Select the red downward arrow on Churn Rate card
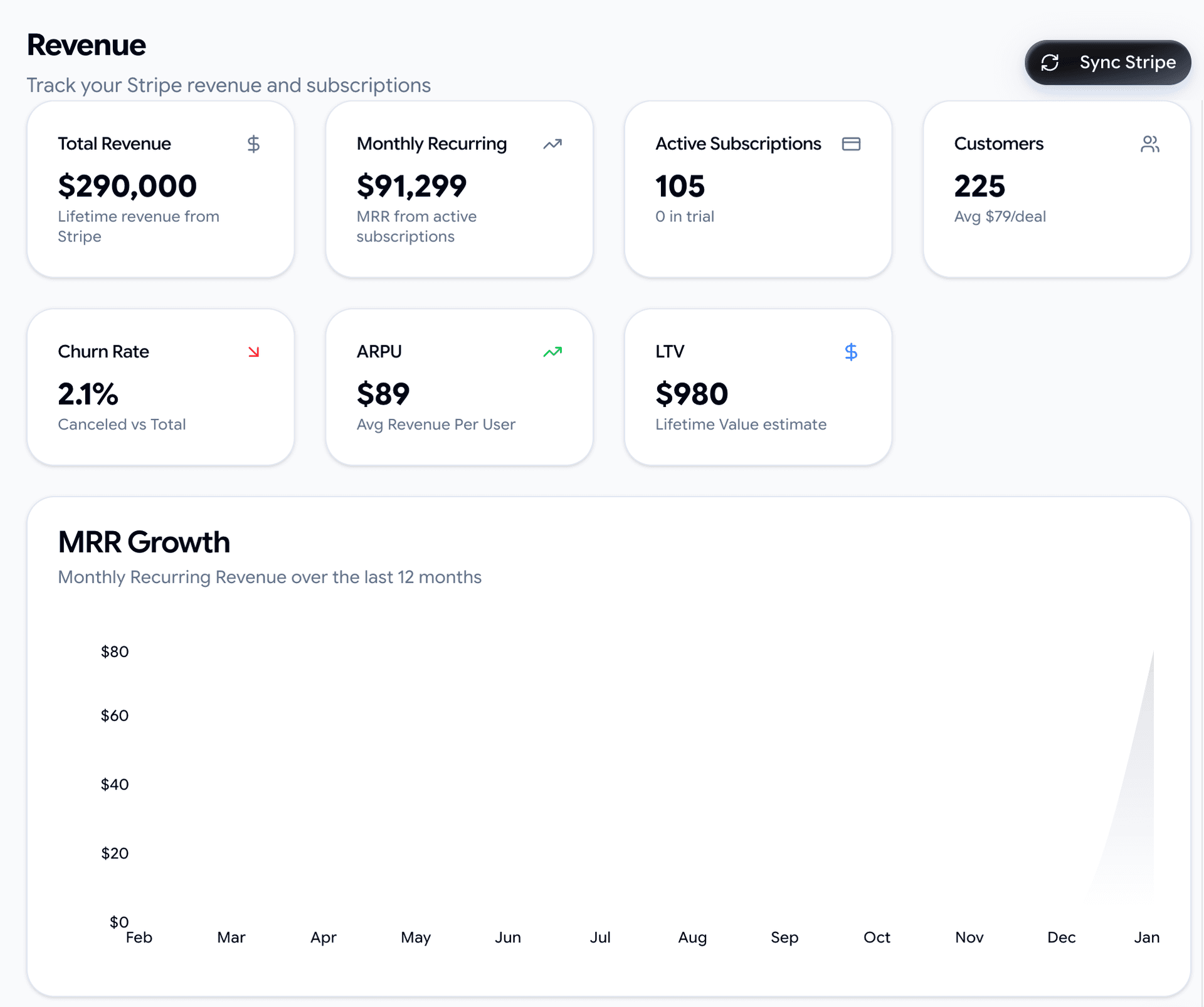The width and height of the screenshot is (1204, 1007). point(254,352)
